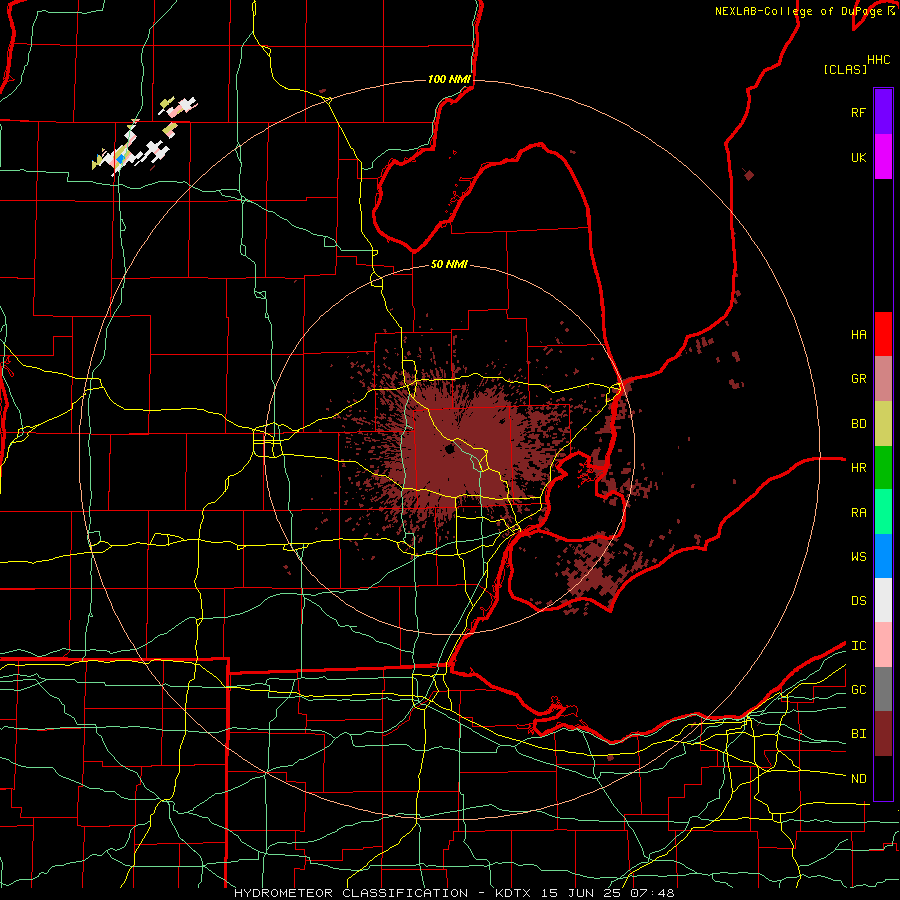900x900 pixels.
Task: Click the HR green legend swatch
Action: coord(883,467)
